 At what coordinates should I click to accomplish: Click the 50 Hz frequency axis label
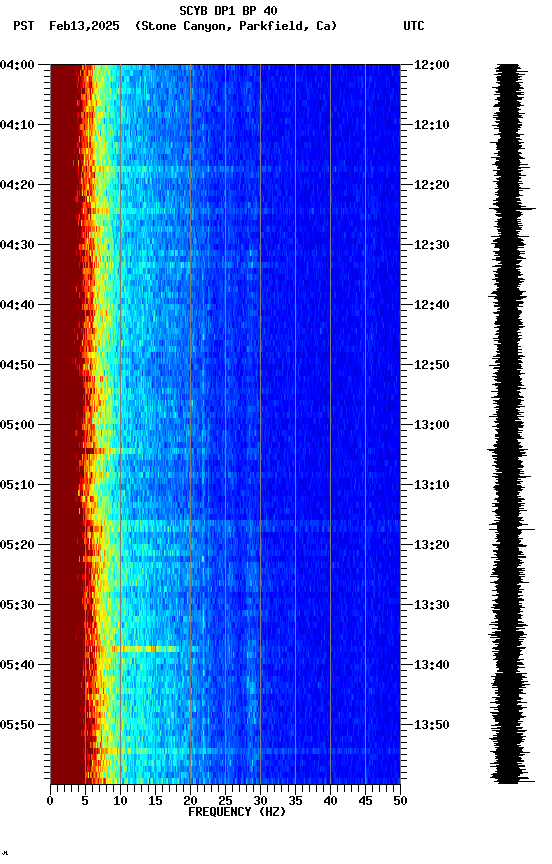pos(401,801)
